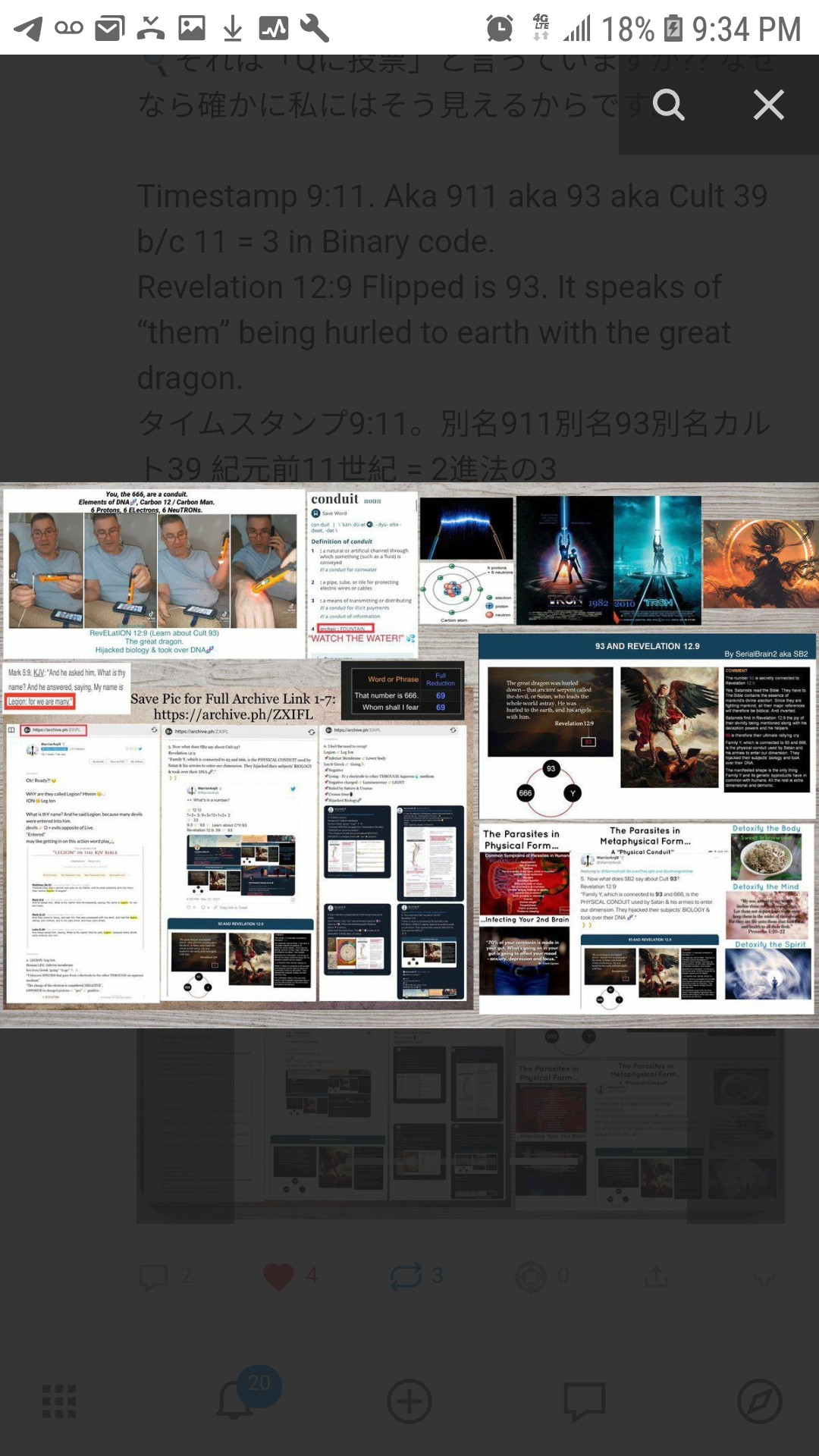This screenshot has height=1456, width=819.
Task: Tap the magnifier icon in the viewer
Action: pyautogui.click(x=668, y=105)
